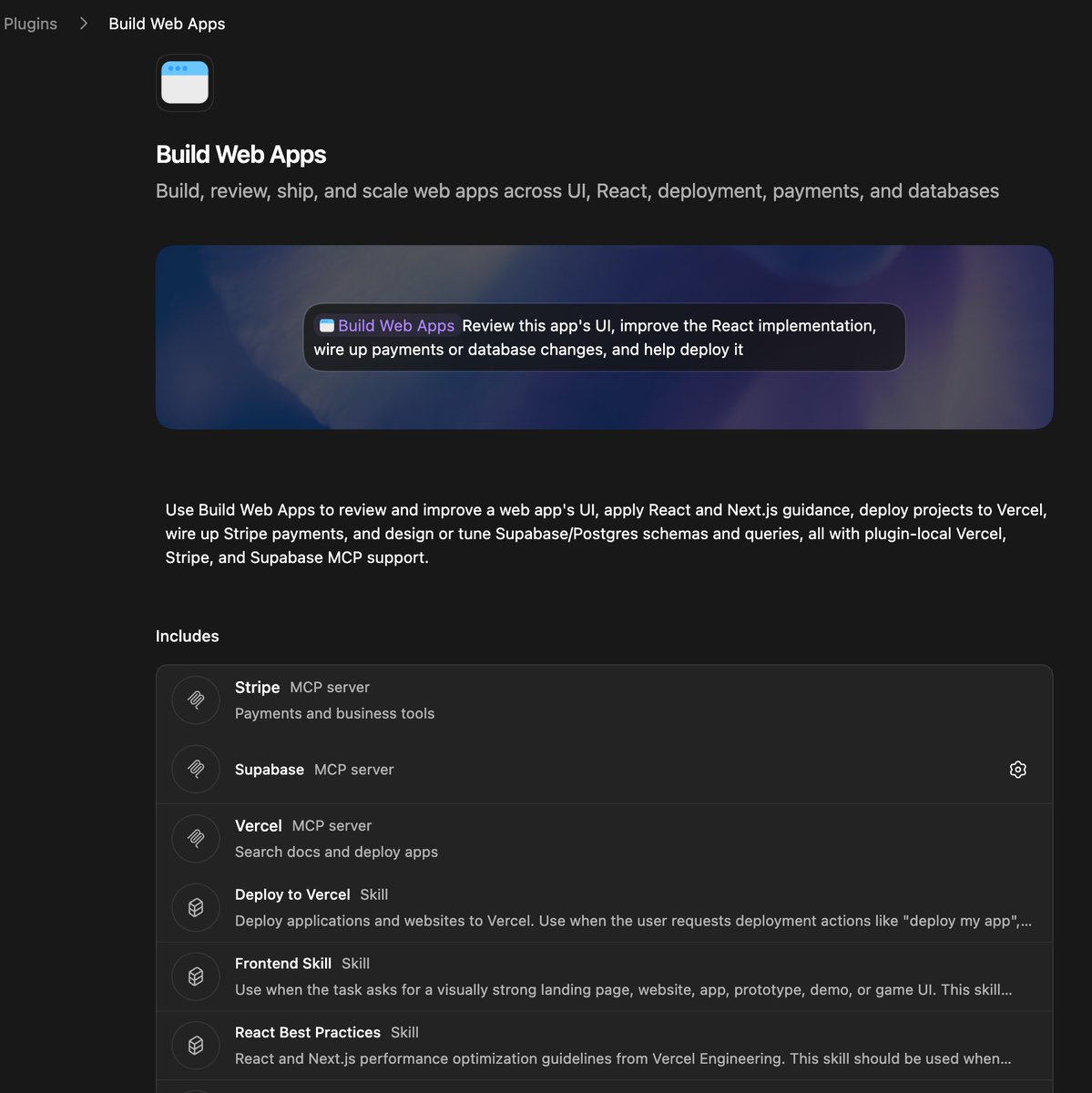The height and width of the screenshot is (1093, 1092).
Task: Click the Frontend Skill cube icon
Action: [x=196, y=976]
